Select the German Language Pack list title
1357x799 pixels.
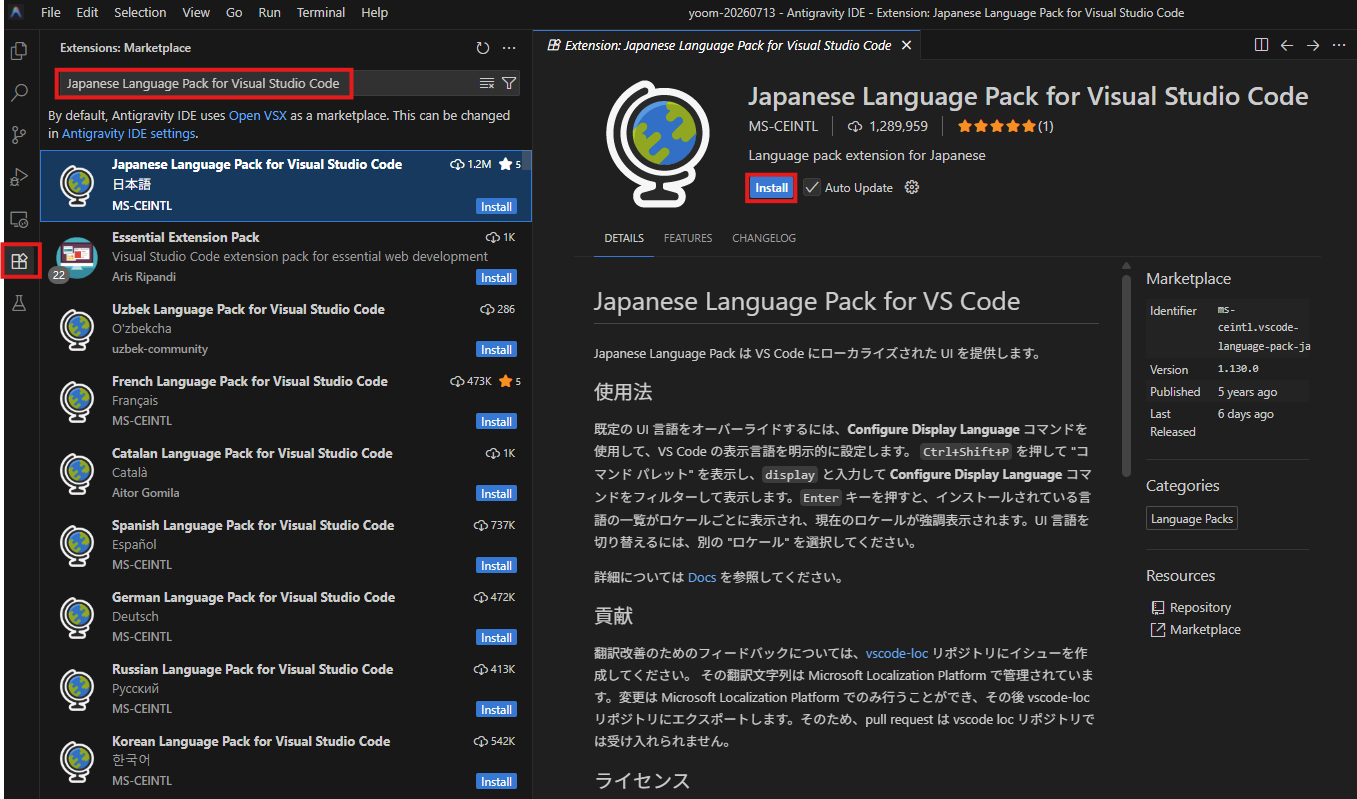pos(254,598)
